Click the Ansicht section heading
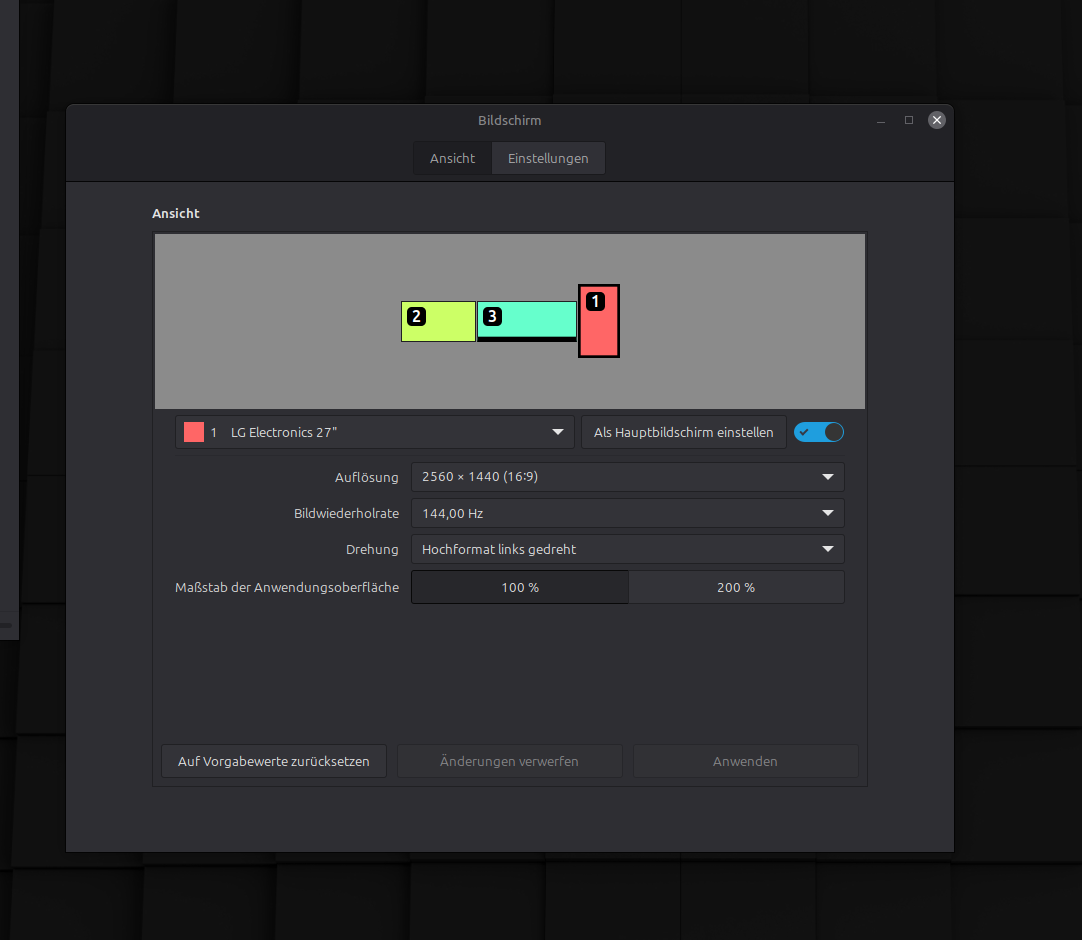The width and height of the screenshot is (1082, 940). coord(176,213)
